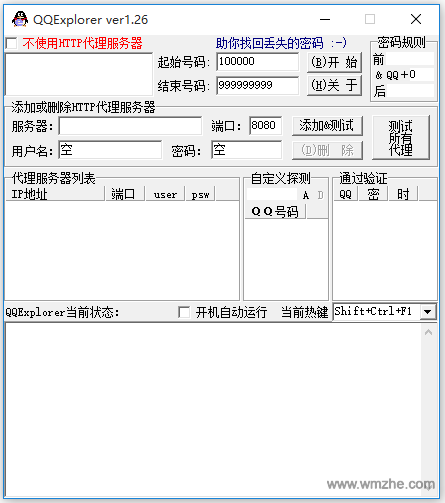Viewport: 445px width, 503px height.
Task: Click the 测试所有代理 button
Action: [401, 138]
